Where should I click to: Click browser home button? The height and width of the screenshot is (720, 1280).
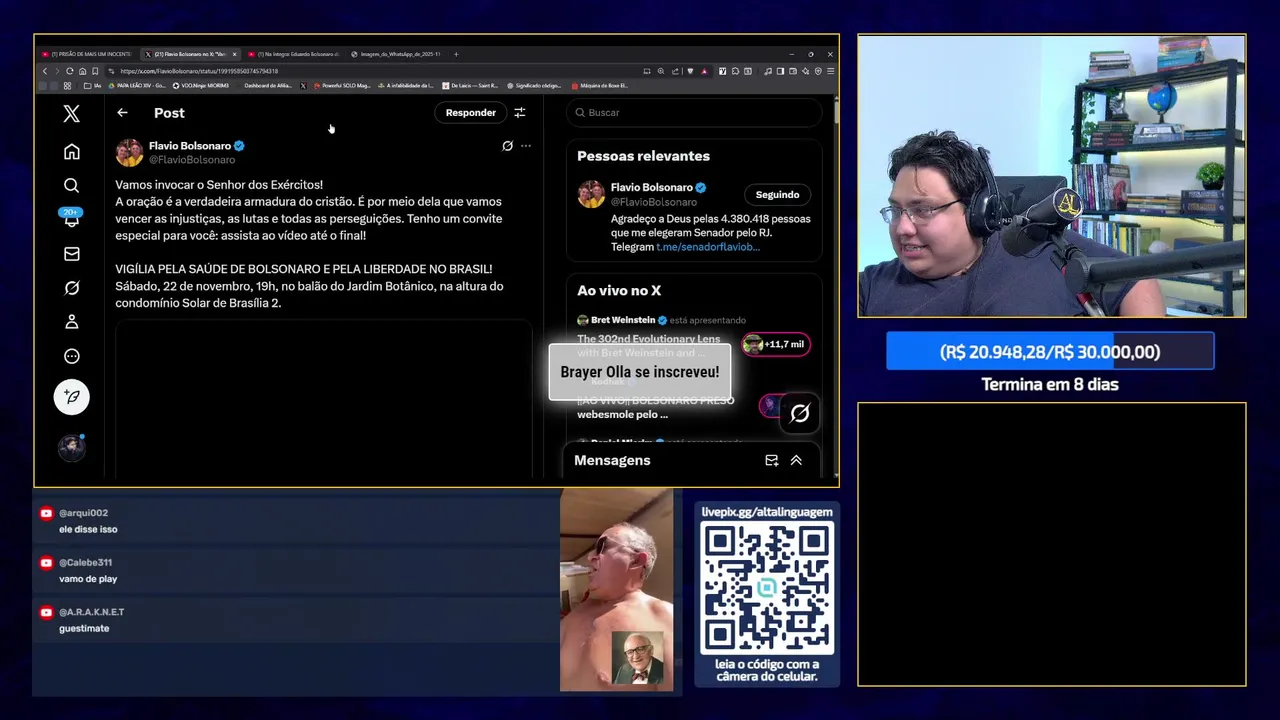point(82,71)
